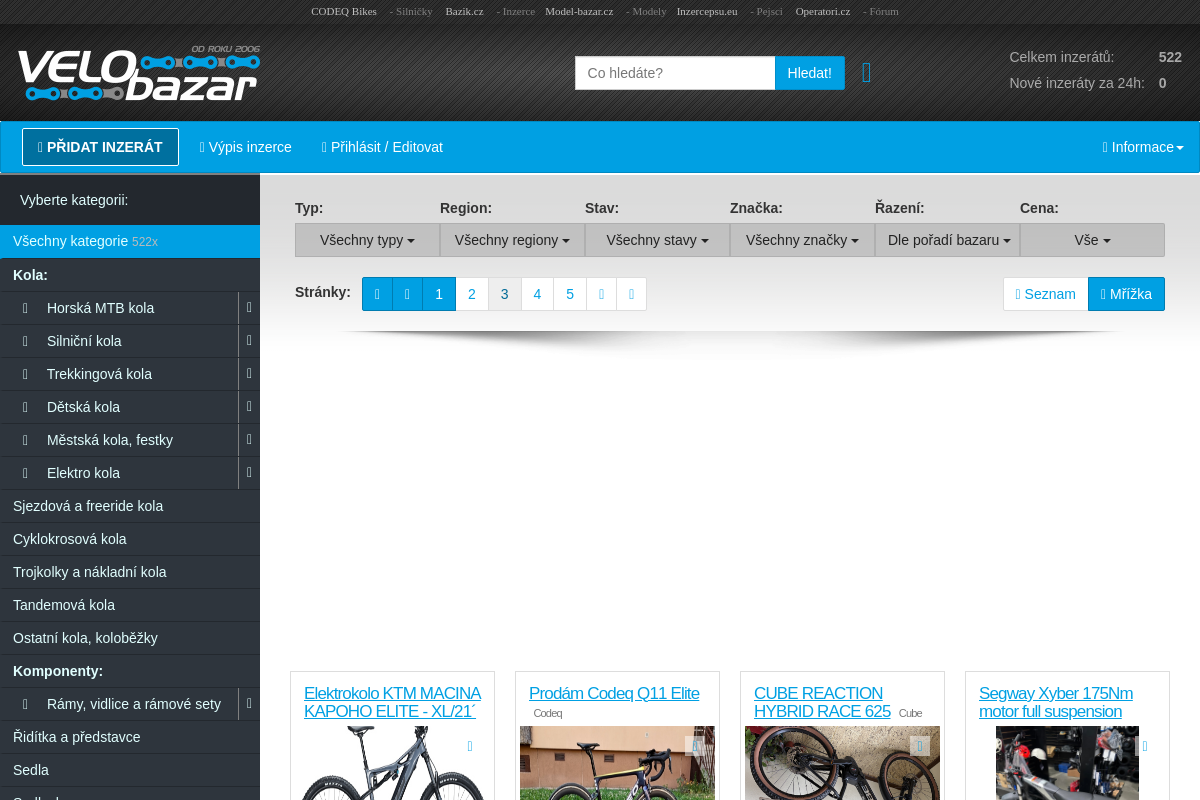Go to page 3
Image resolution: width=1200 pixels, height=800 pixels.
[505, 294]
